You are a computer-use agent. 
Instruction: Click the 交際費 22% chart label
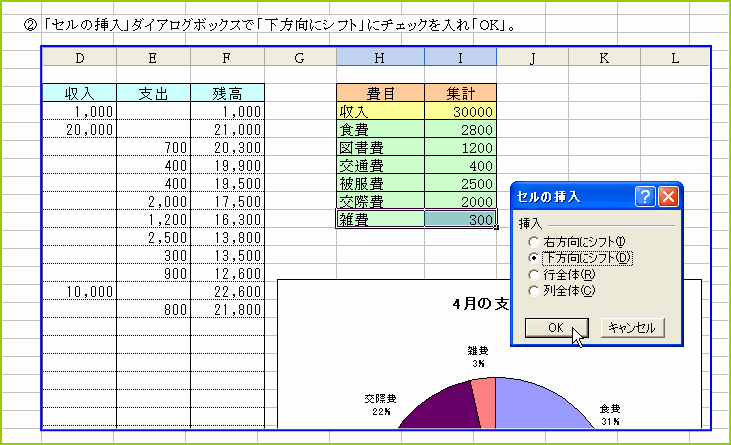pos(380,405)
